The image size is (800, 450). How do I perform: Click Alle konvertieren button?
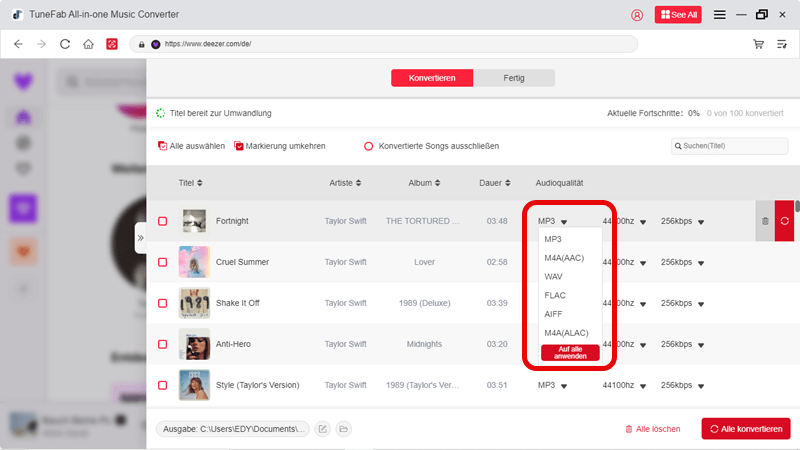click(x=746, y=429)
